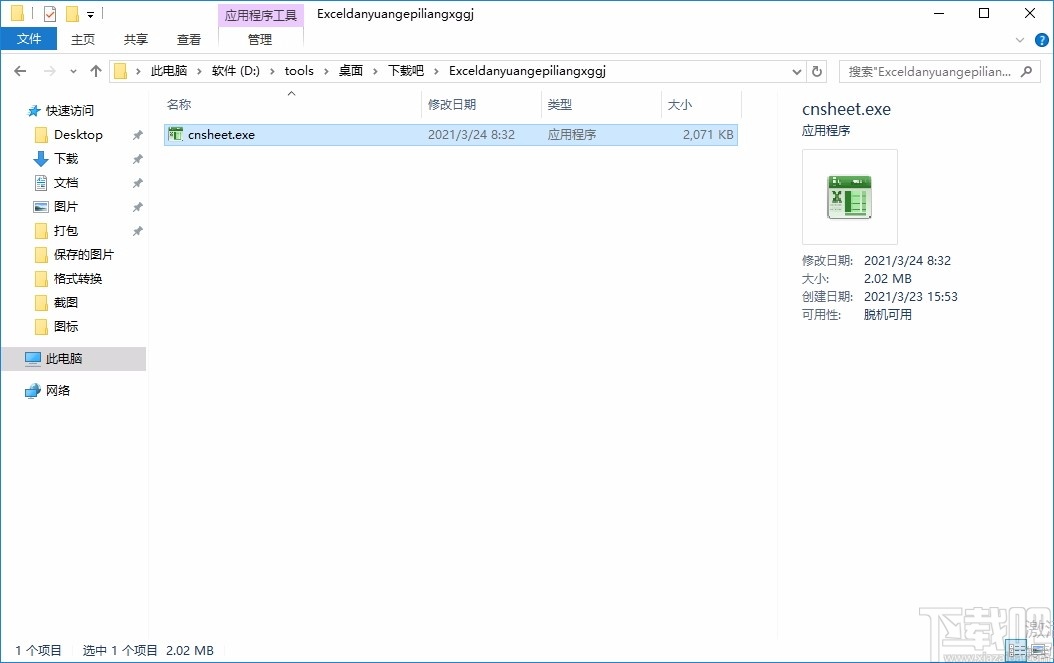
Task: Click the up arrow to go to parent folder
Action: pyautogui.click(x=95, y=70)
